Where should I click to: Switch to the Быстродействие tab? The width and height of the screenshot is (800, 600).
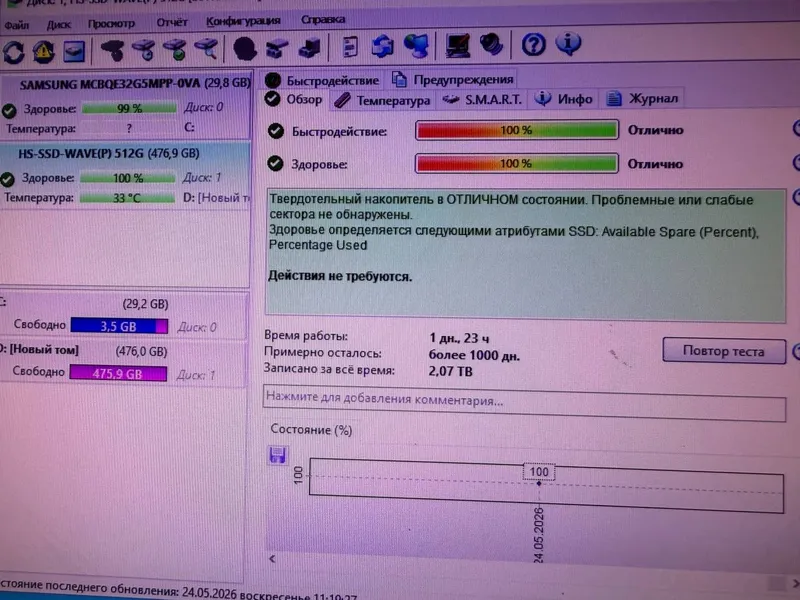[x=322, y=80]
